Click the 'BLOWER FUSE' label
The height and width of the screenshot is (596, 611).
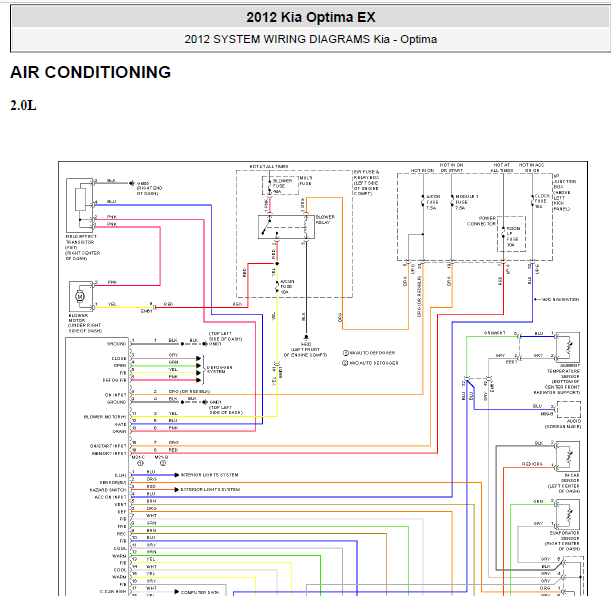click(282, 186)
